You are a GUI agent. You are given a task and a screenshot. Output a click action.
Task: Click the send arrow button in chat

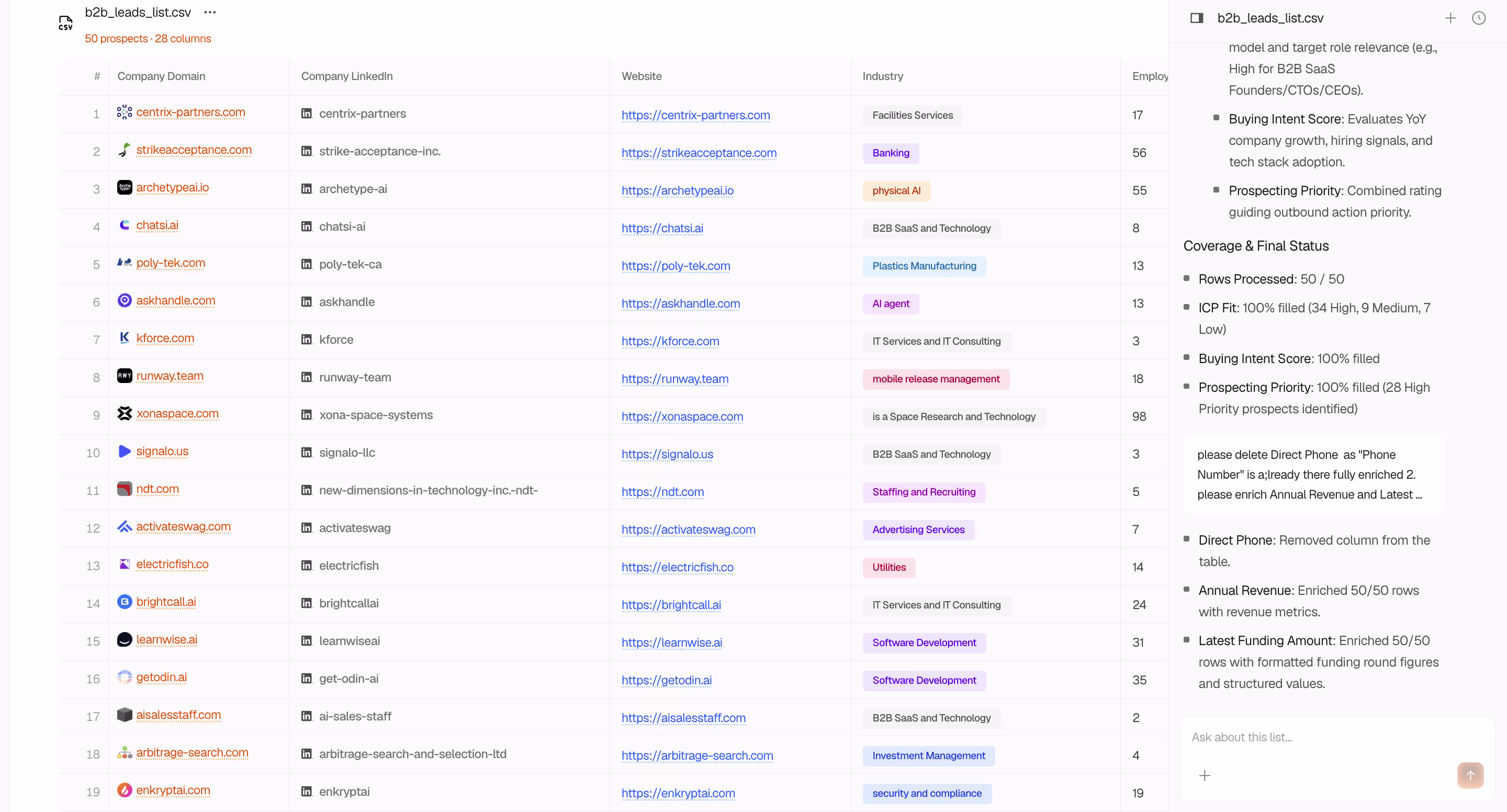tap(1470, 775)
